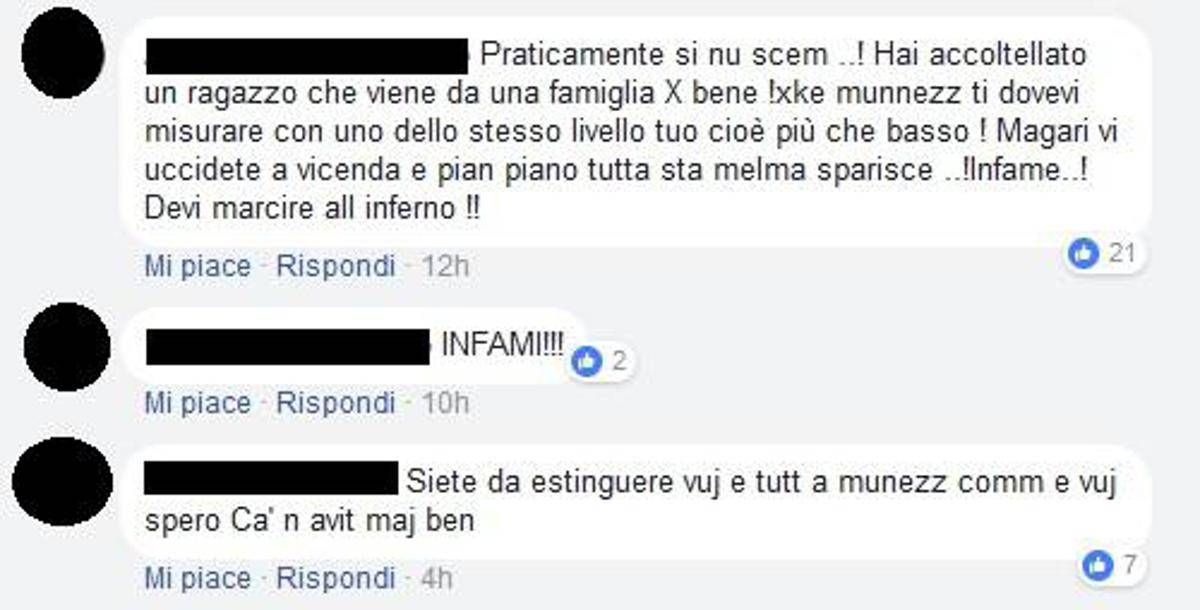Image resolution: width=1200 pixels, height=610 pixels.
Task: Click Mi piace under the 4h comment
Action: (x=197, y=578)
